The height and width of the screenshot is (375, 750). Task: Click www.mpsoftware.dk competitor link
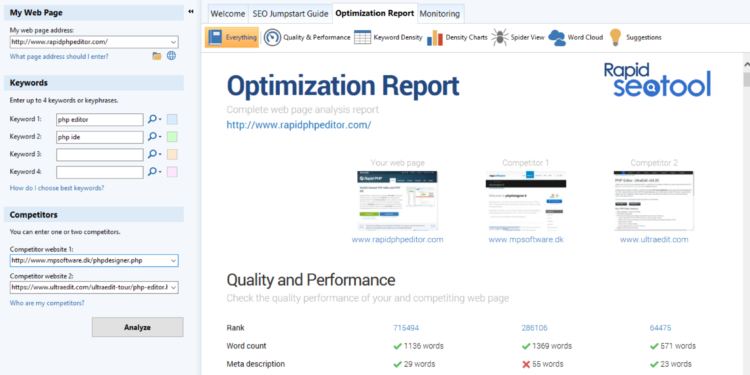[x=526, y=239]
